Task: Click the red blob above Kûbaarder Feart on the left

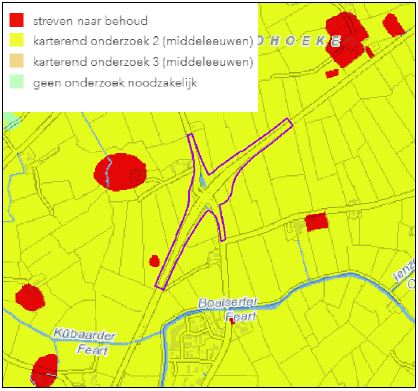Action: click(x=30, y=297)
